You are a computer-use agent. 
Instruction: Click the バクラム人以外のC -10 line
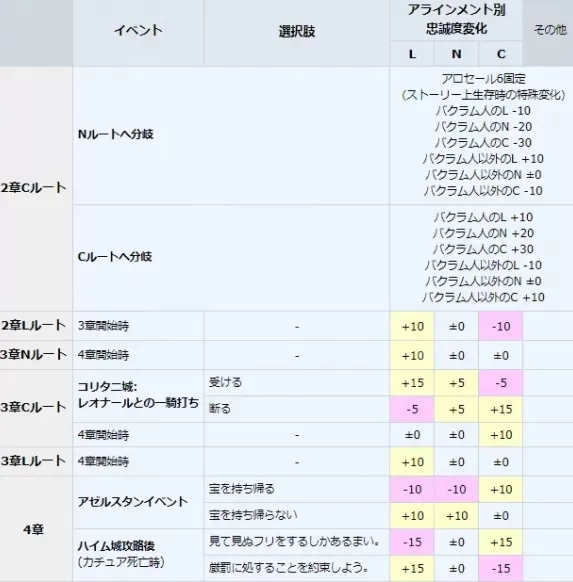483,190
